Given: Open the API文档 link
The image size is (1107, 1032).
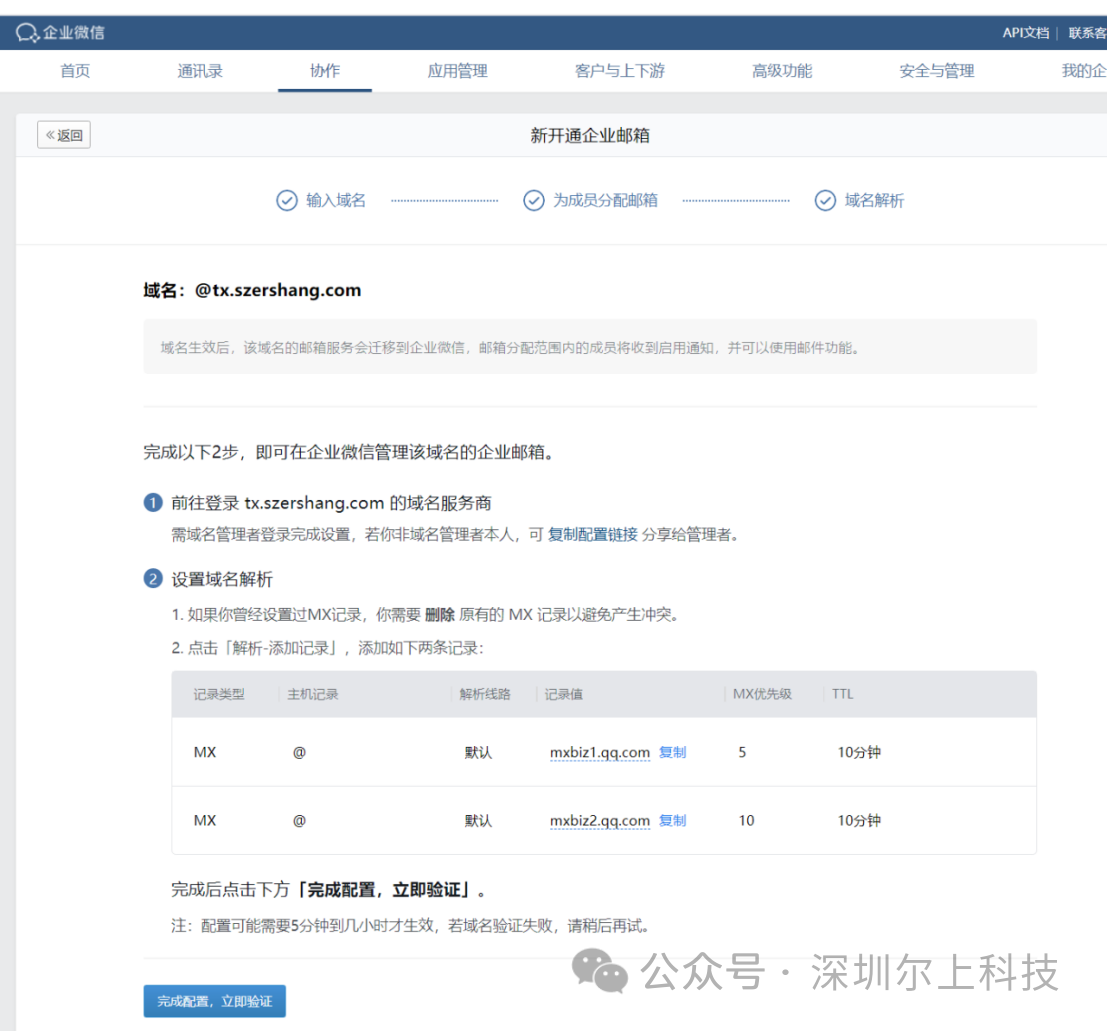Looking at the screenshot, I should pyautogui.click(x=1025, y=33).
